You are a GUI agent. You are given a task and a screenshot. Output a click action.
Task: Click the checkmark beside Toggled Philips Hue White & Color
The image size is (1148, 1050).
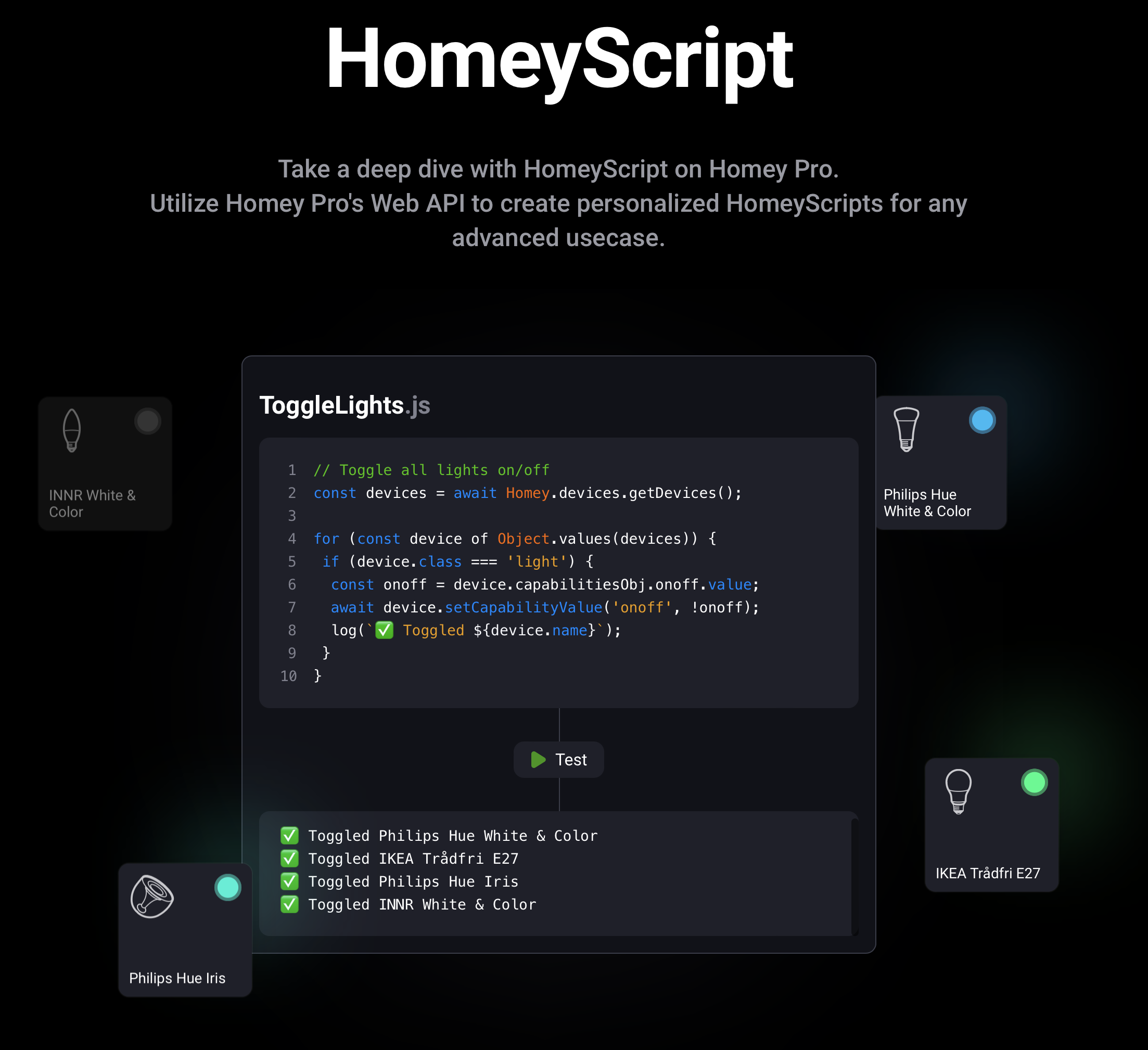289,836
